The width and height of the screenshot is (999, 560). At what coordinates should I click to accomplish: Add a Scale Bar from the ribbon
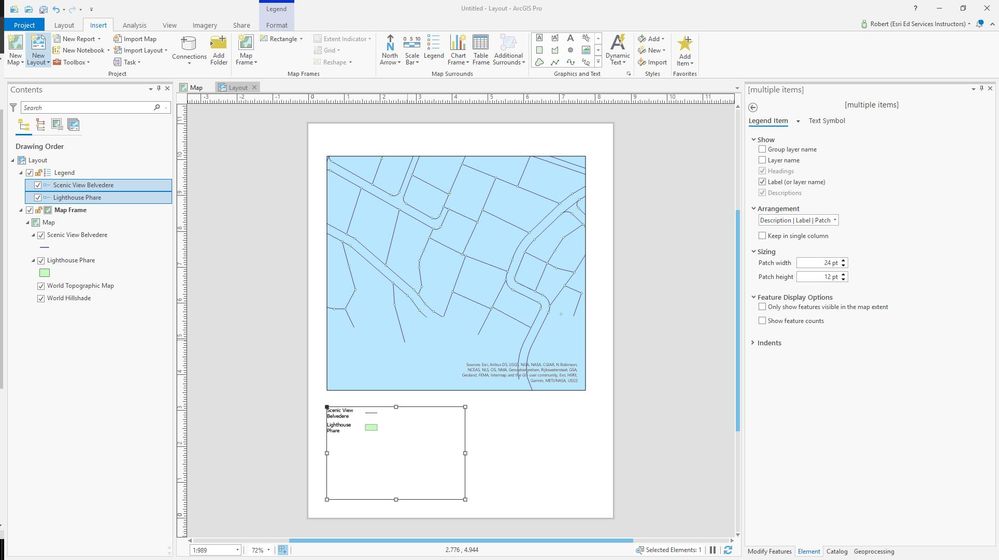pyautogui.click(x=412, y=50)
